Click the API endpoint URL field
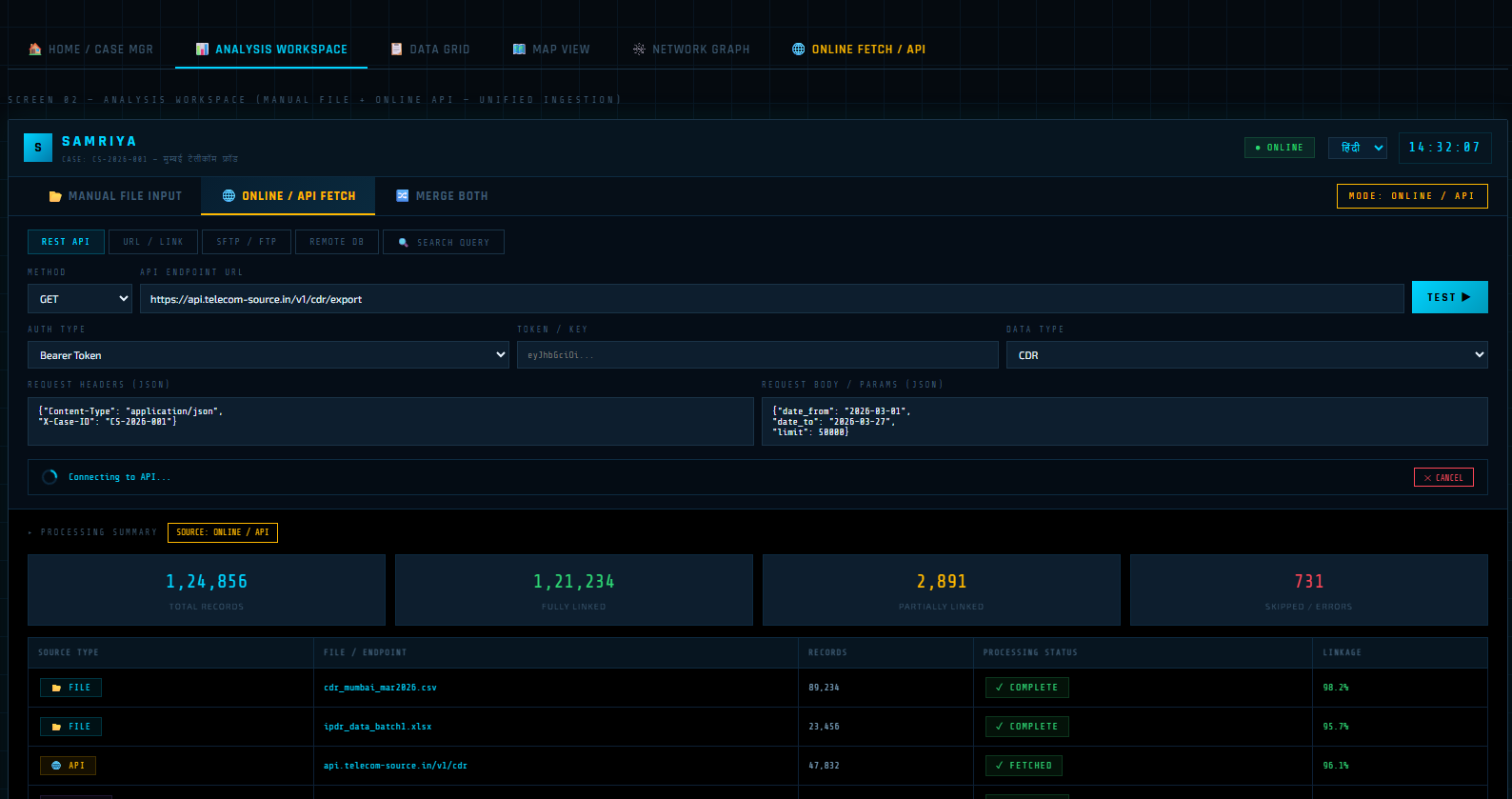 pos(771,299)
